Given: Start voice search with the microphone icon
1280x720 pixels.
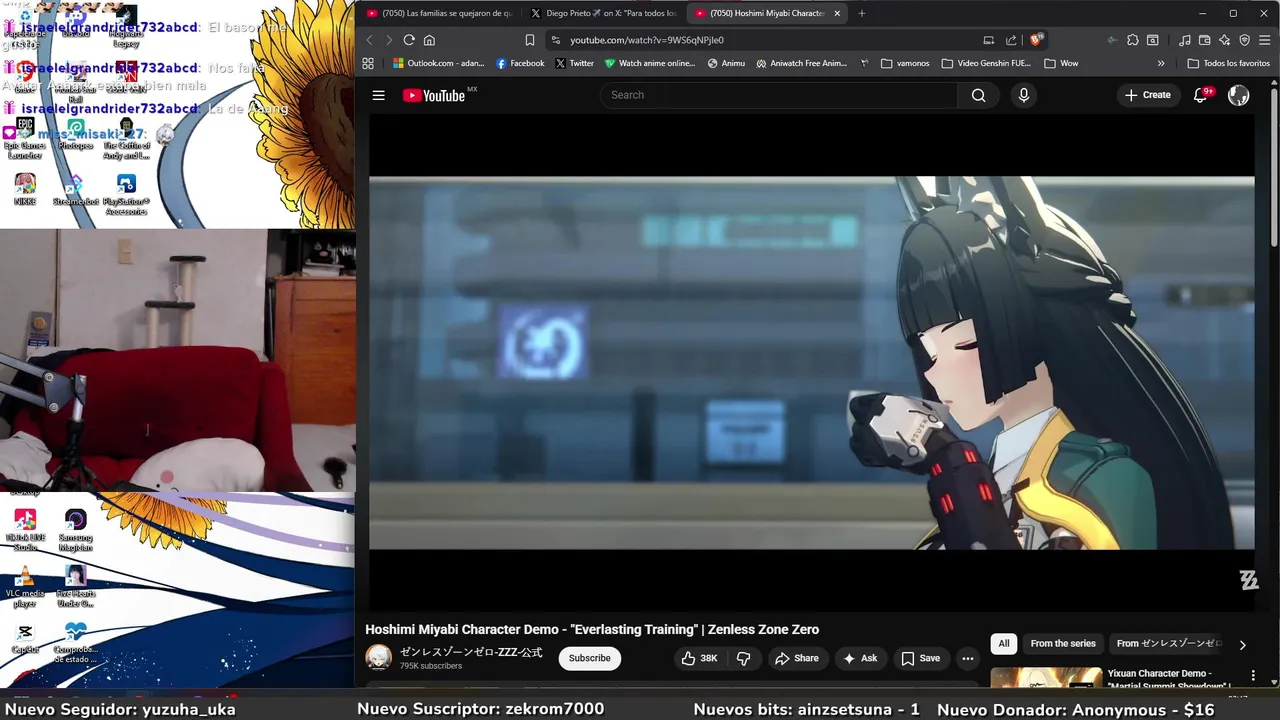Looking at the screenshot, I should click(x=1023, y=95).
